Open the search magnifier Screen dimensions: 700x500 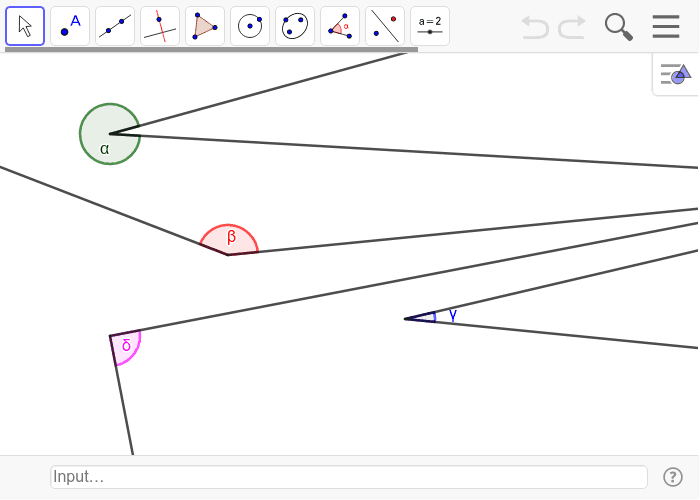click(x=619, y=27)
